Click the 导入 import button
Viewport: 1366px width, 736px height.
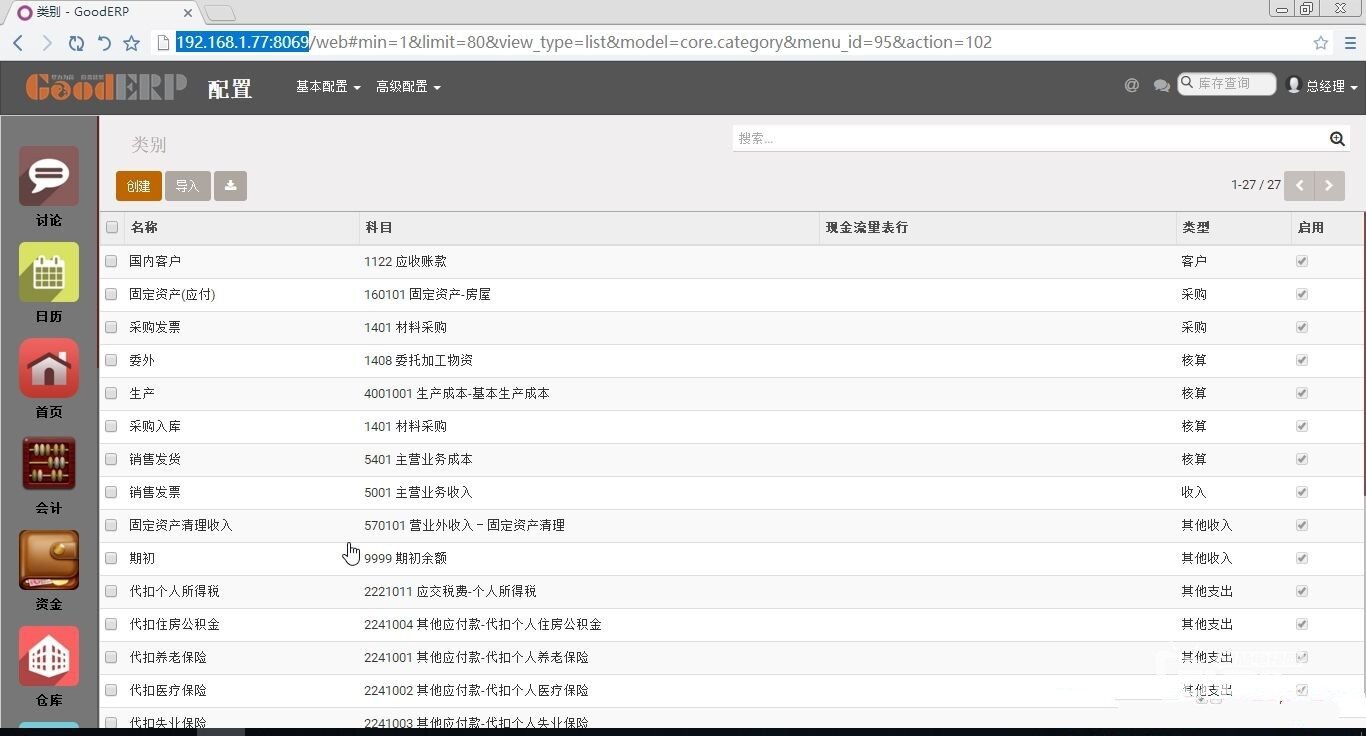[187, 186]
